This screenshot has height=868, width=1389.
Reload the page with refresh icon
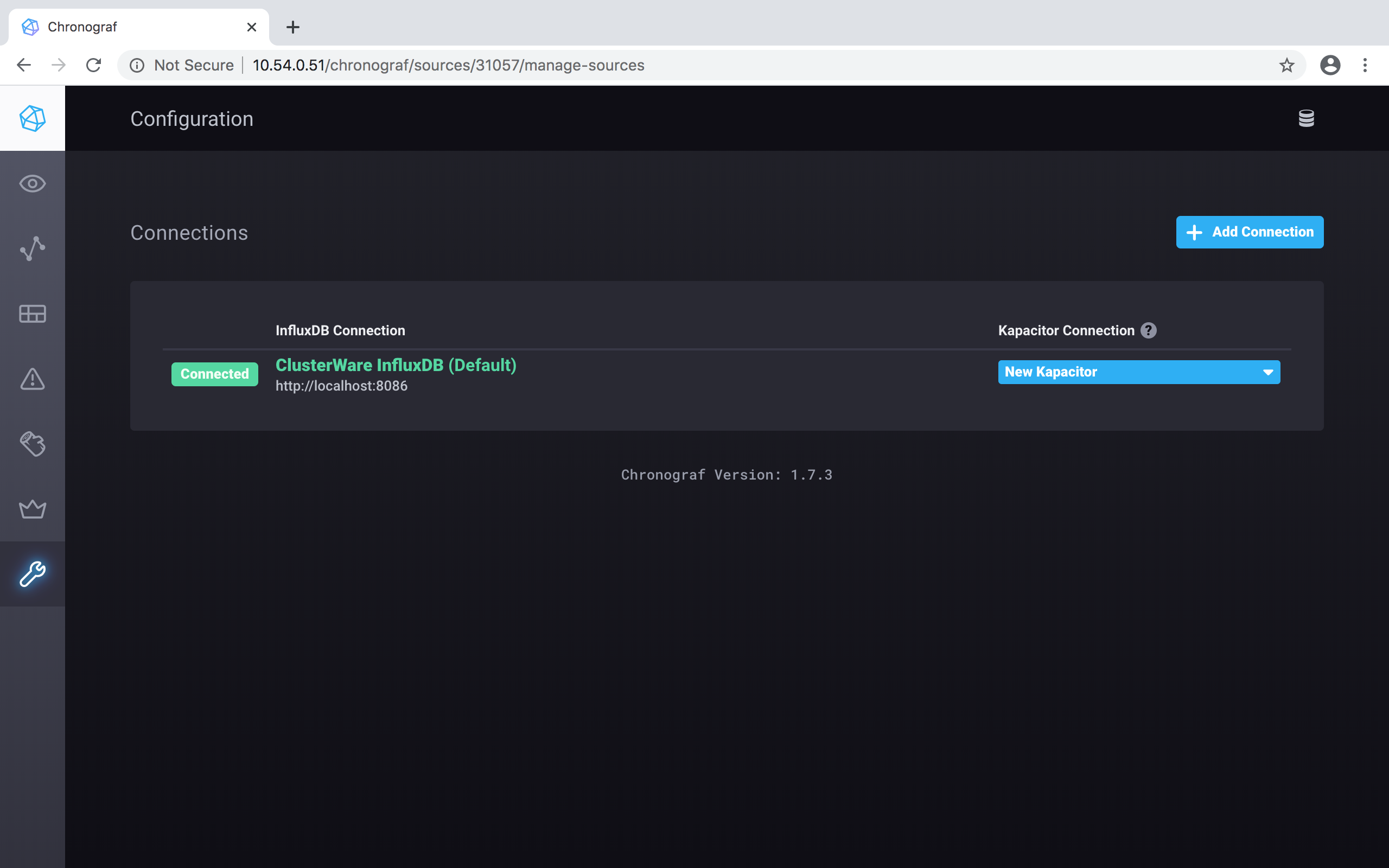(93, 65)
